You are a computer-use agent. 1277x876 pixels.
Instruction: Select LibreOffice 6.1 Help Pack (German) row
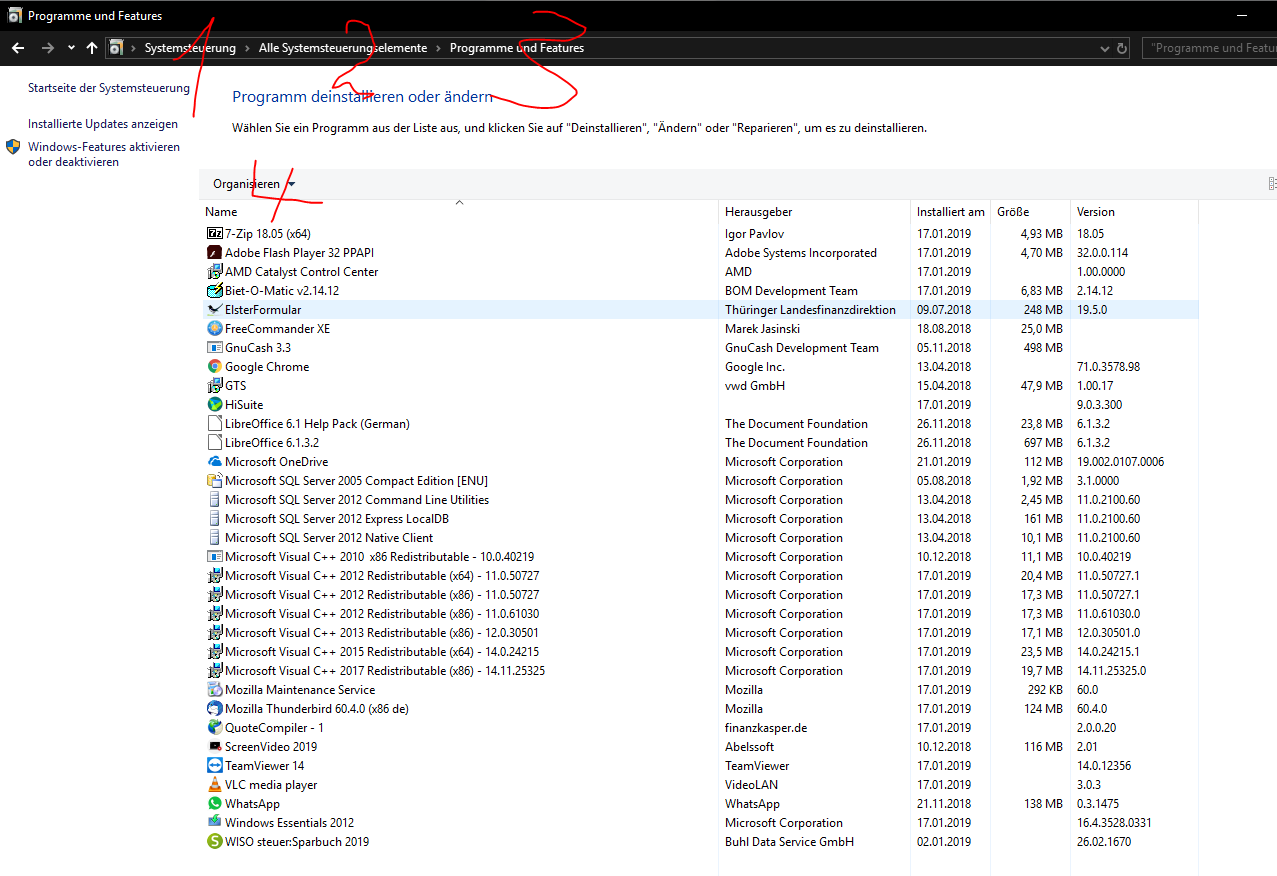[x=700, y=424]
